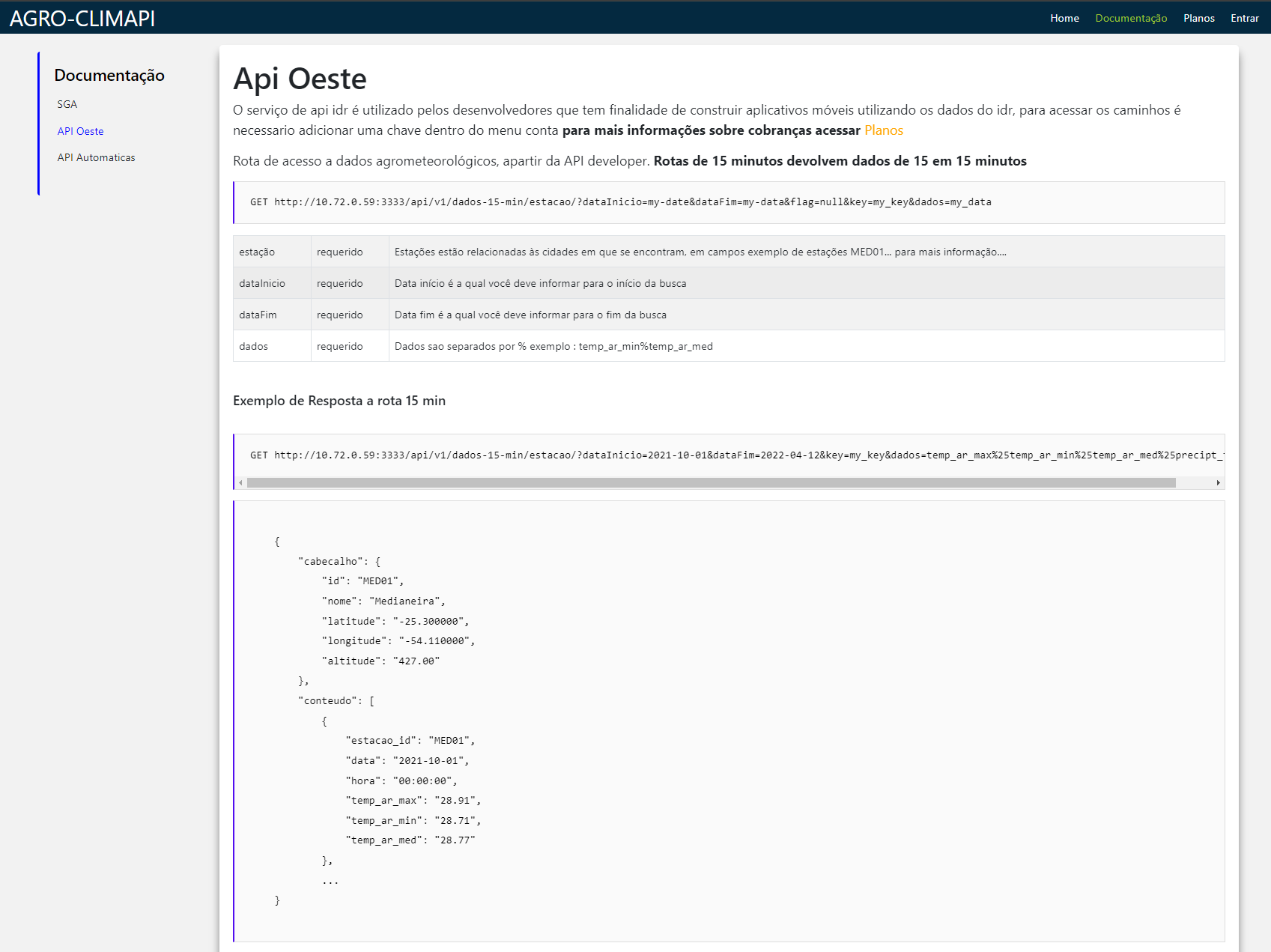Viewport: 1271px width, 952px height.
Task: Select API Oeste in the sidebar
Action: point(80,130)
